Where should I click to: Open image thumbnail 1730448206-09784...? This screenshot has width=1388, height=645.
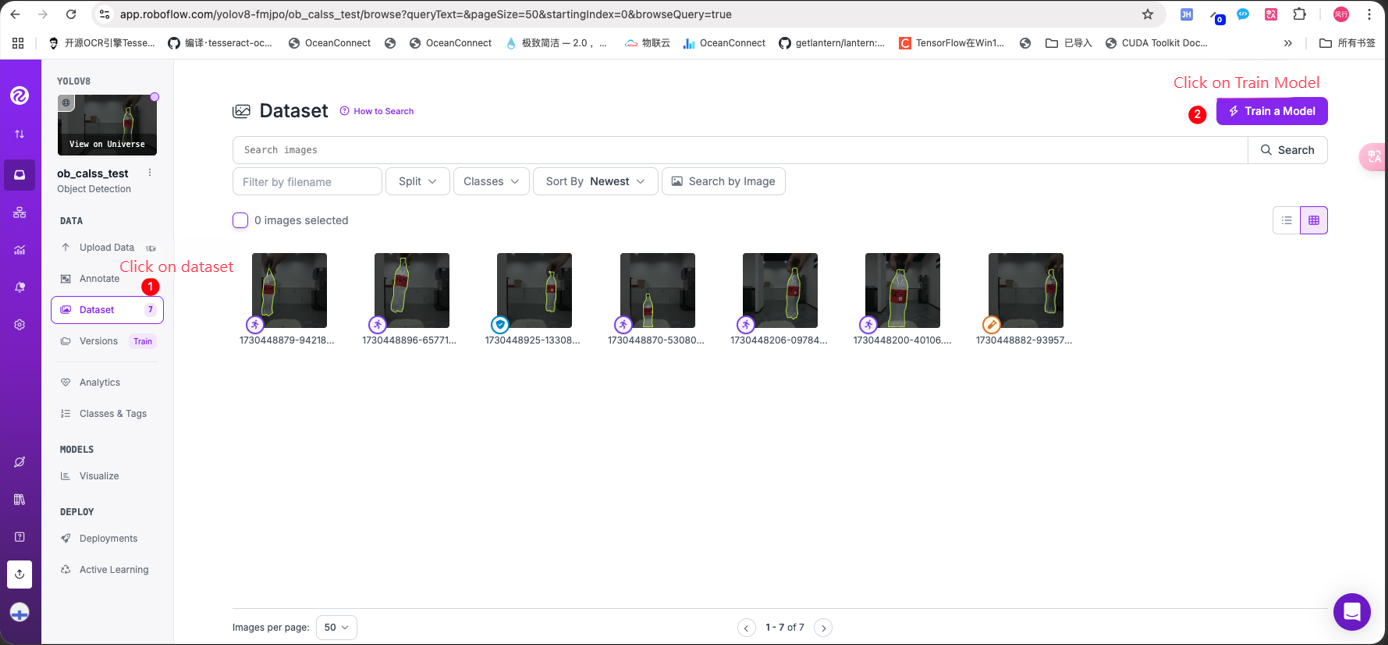coord(780,290)
